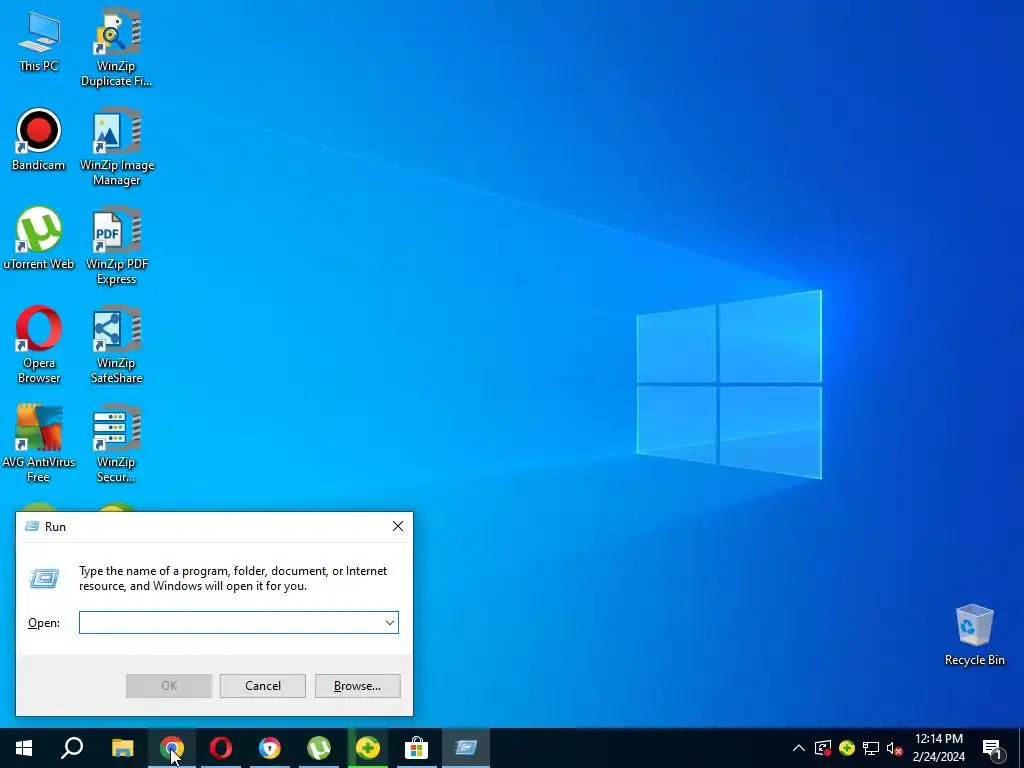Click the Browse... button
This screenshot has height=768, width=1024.
point(357,686)
